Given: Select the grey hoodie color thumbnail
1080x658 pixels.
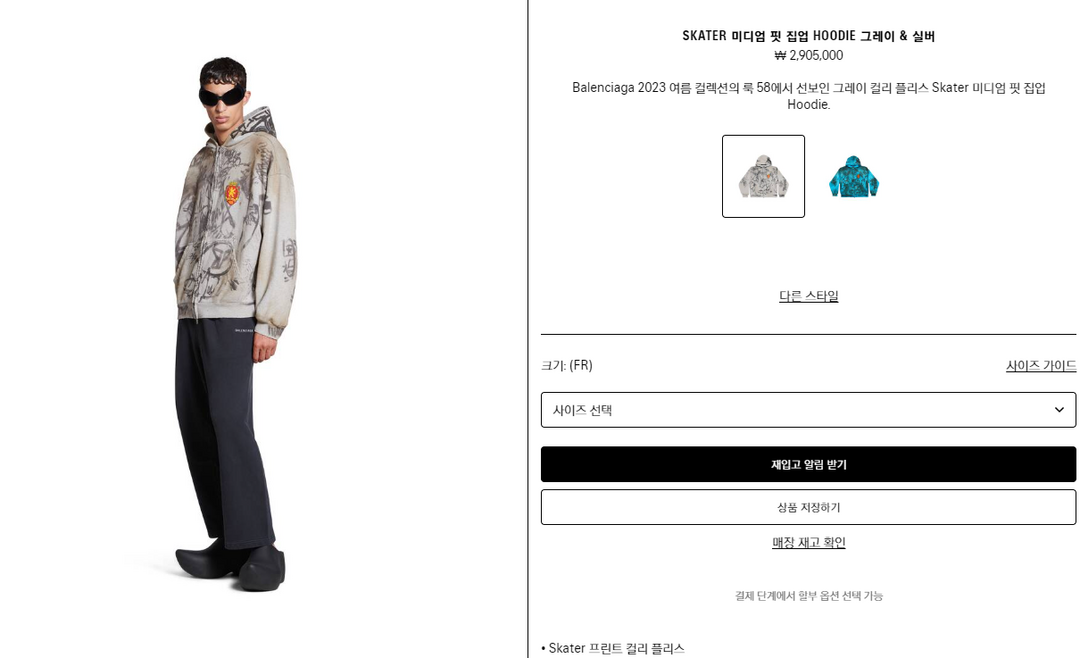Looking at the screenshot, I should (x=763, y=176).
